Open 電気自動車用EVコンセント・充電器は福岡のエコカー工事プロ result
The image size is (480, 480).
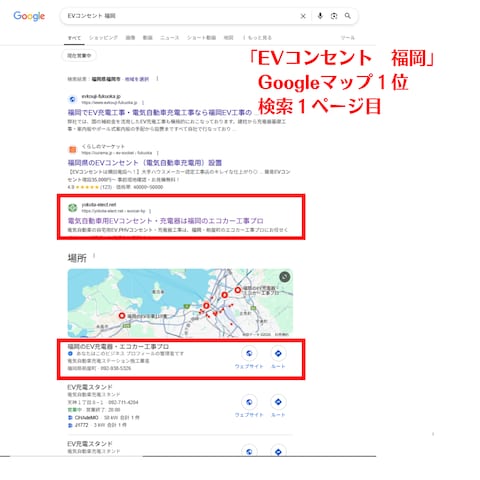(x=165, y=221)
